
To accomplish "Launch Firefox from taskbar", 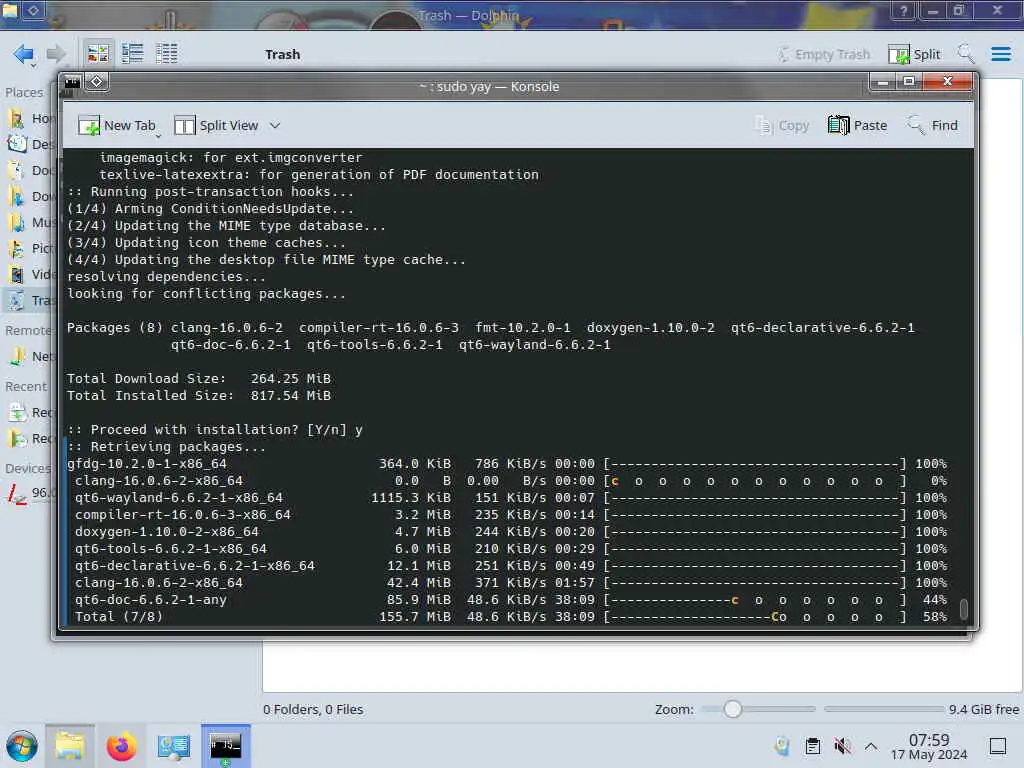I will tap(121, 746).
